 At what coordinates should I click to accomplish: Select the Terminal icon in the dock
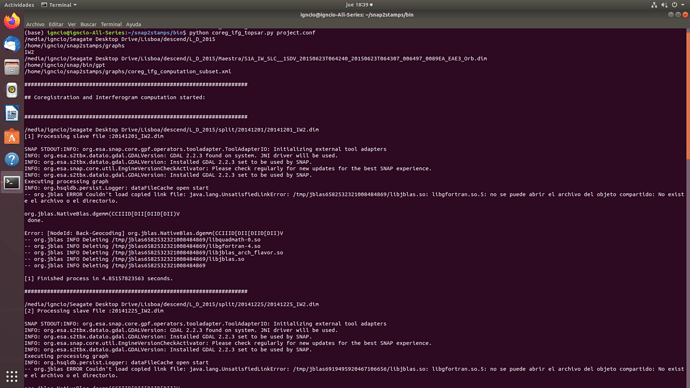(x=12, y=183)
